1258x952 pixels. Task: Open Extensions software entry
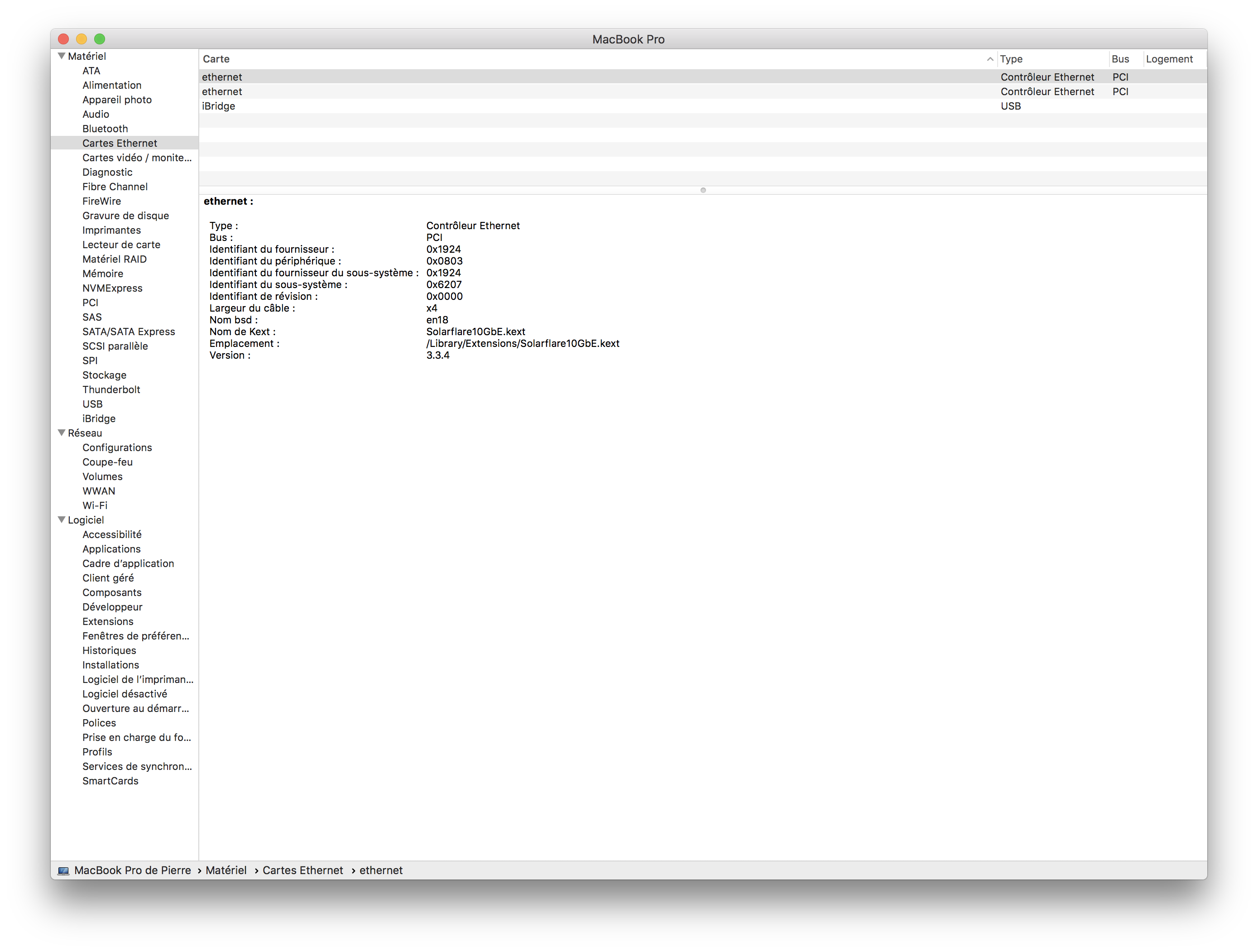coord(107,621)
